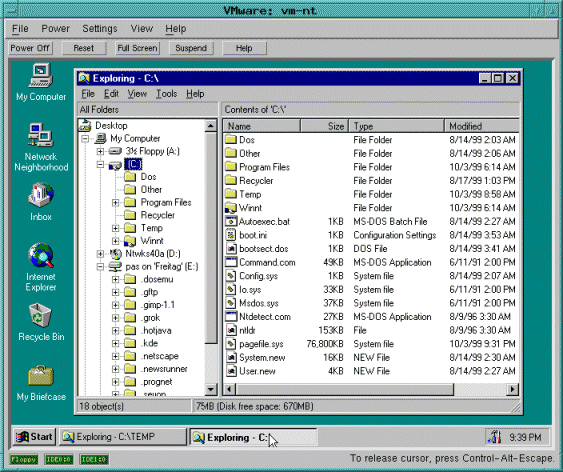
Task: Collapse the (C:) drive tree node
Action: tap(100, 164)
